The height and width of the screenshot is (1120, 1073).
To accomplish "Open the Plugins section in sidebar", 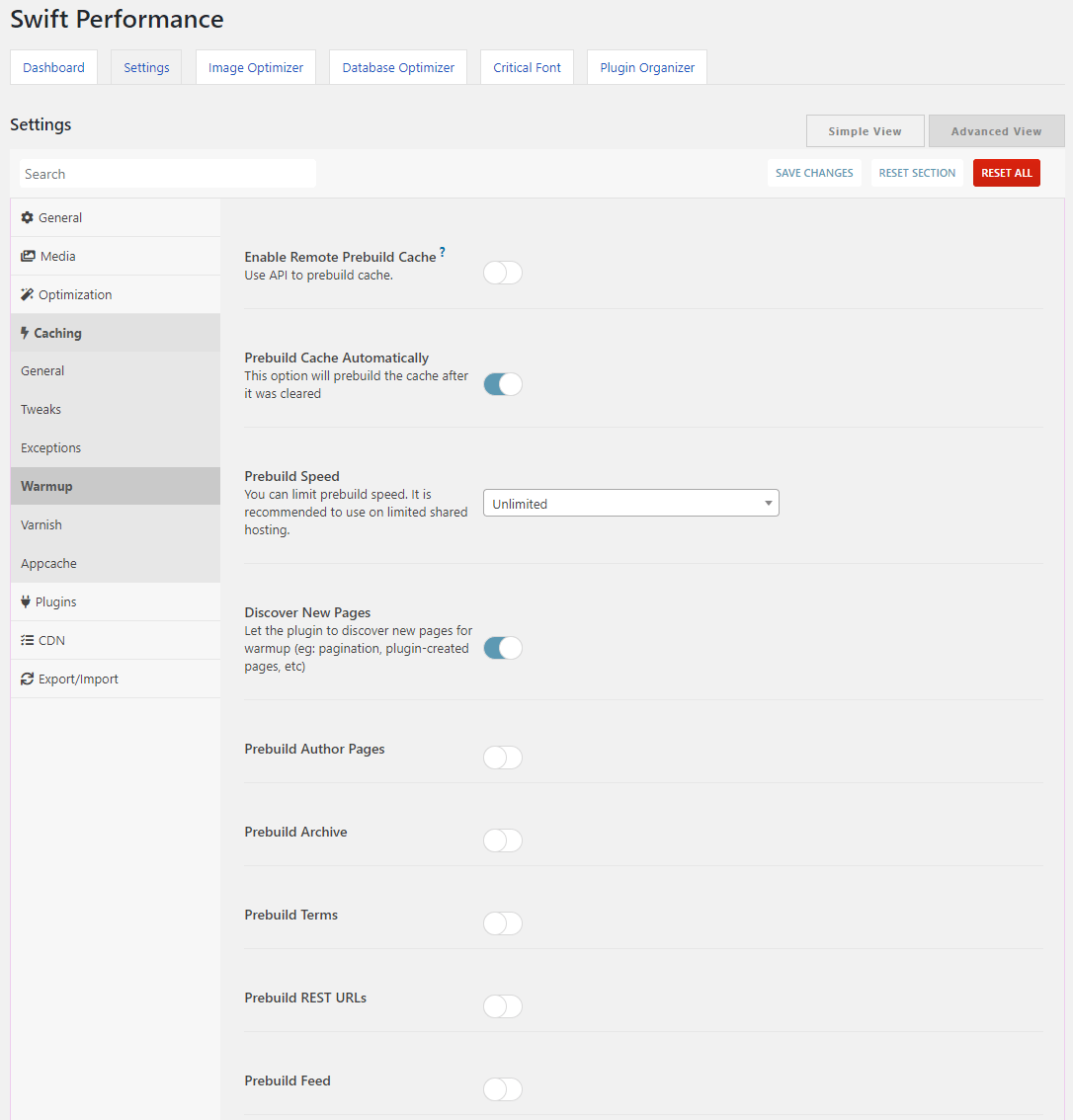I will tap(116, 601).
